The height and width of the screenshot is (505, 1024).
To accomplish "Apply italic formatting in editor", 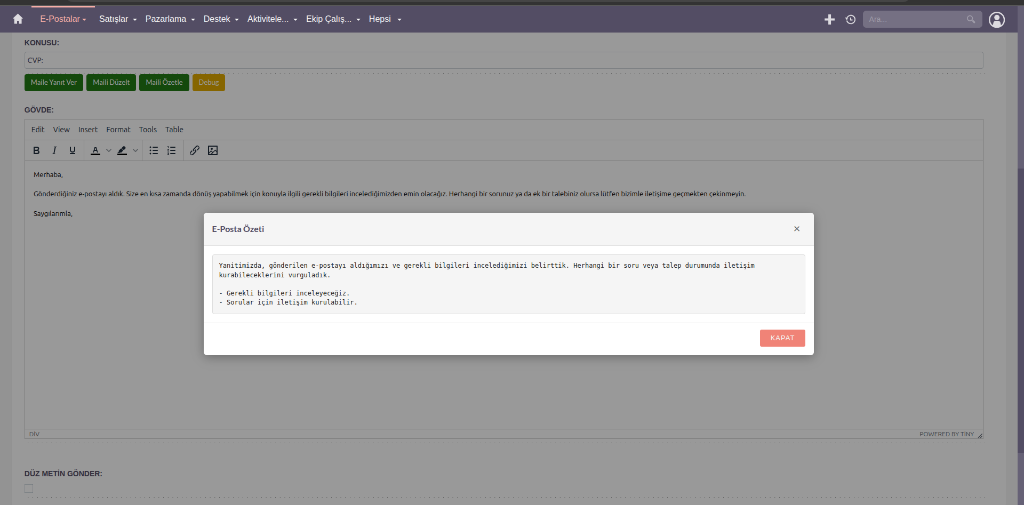I will tap(55, 150).
